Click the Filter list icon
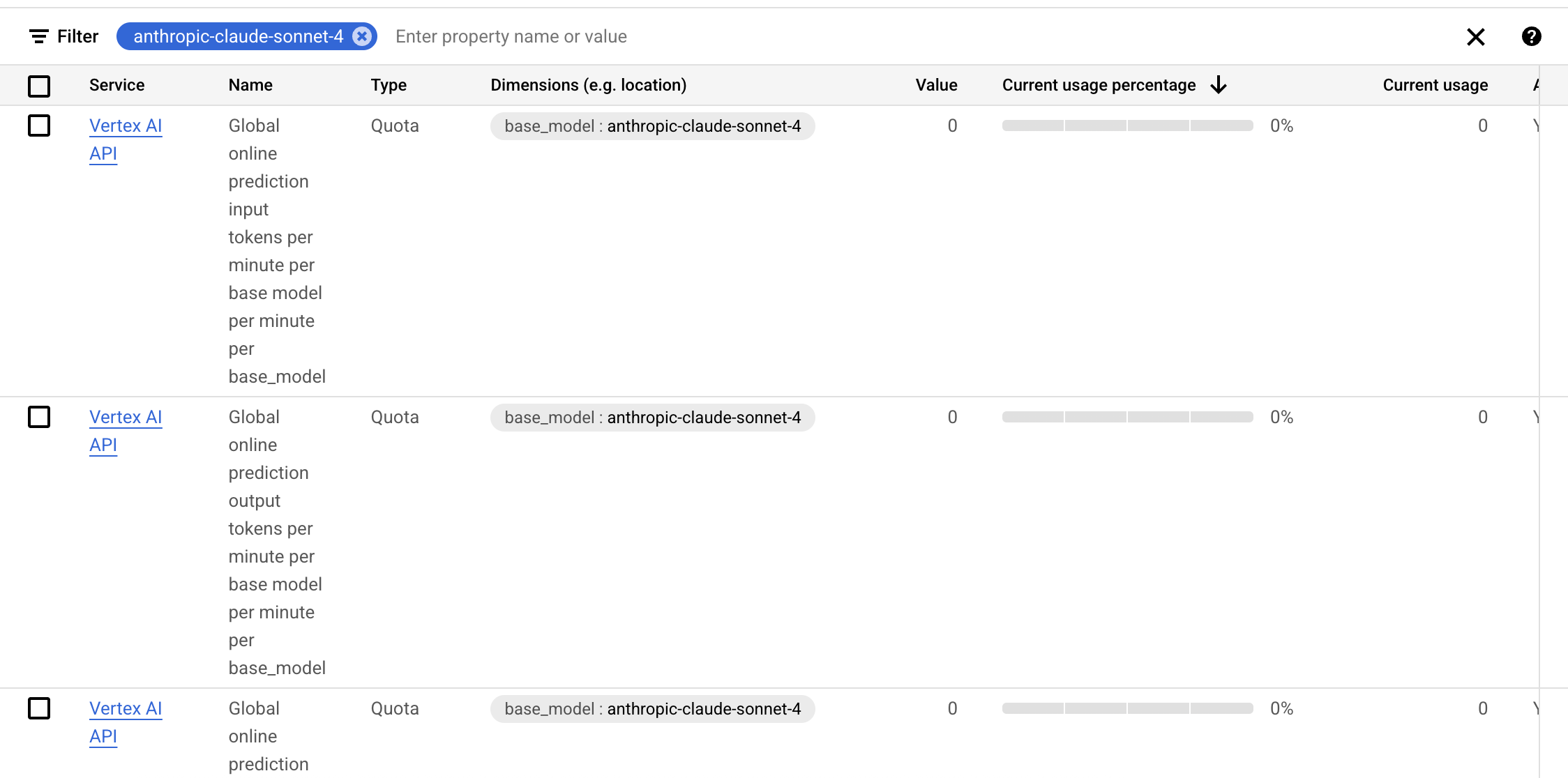This screenshot has height=778, width=1568. [x=39, y=36]
